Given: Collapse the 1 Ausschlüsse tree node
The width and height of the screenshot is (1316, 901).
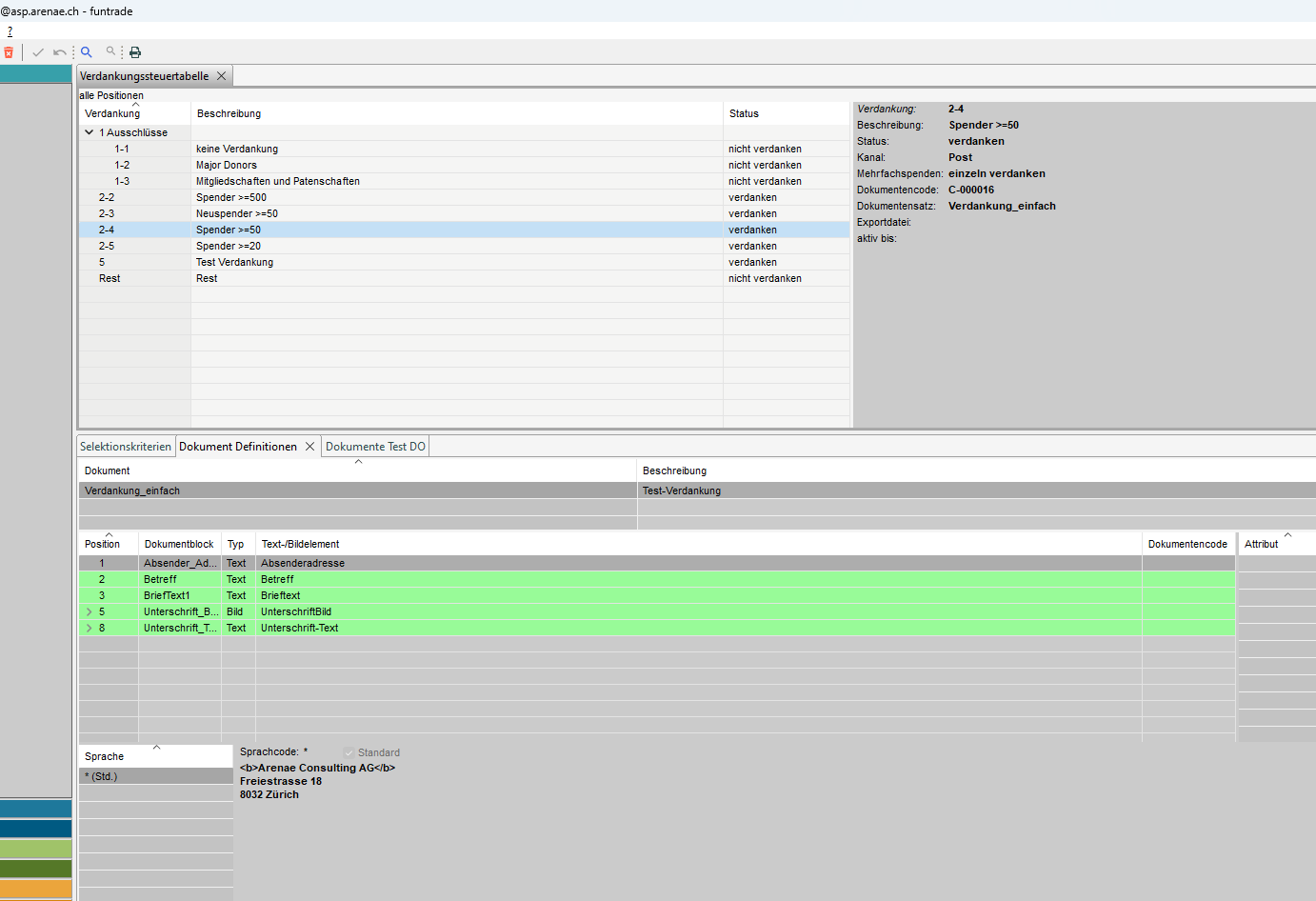Looking at the screenshot, I should (x=90, y=132).
